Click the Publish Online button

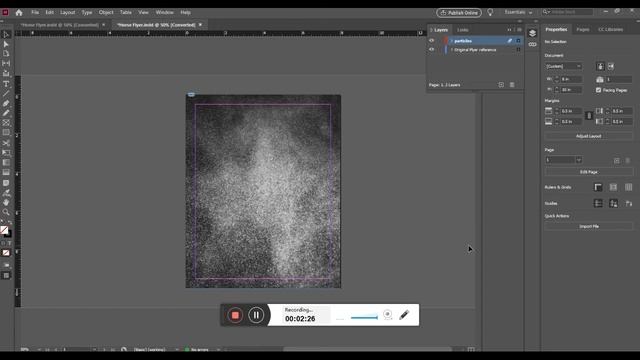pyautogui.click(x=459, y=13)
